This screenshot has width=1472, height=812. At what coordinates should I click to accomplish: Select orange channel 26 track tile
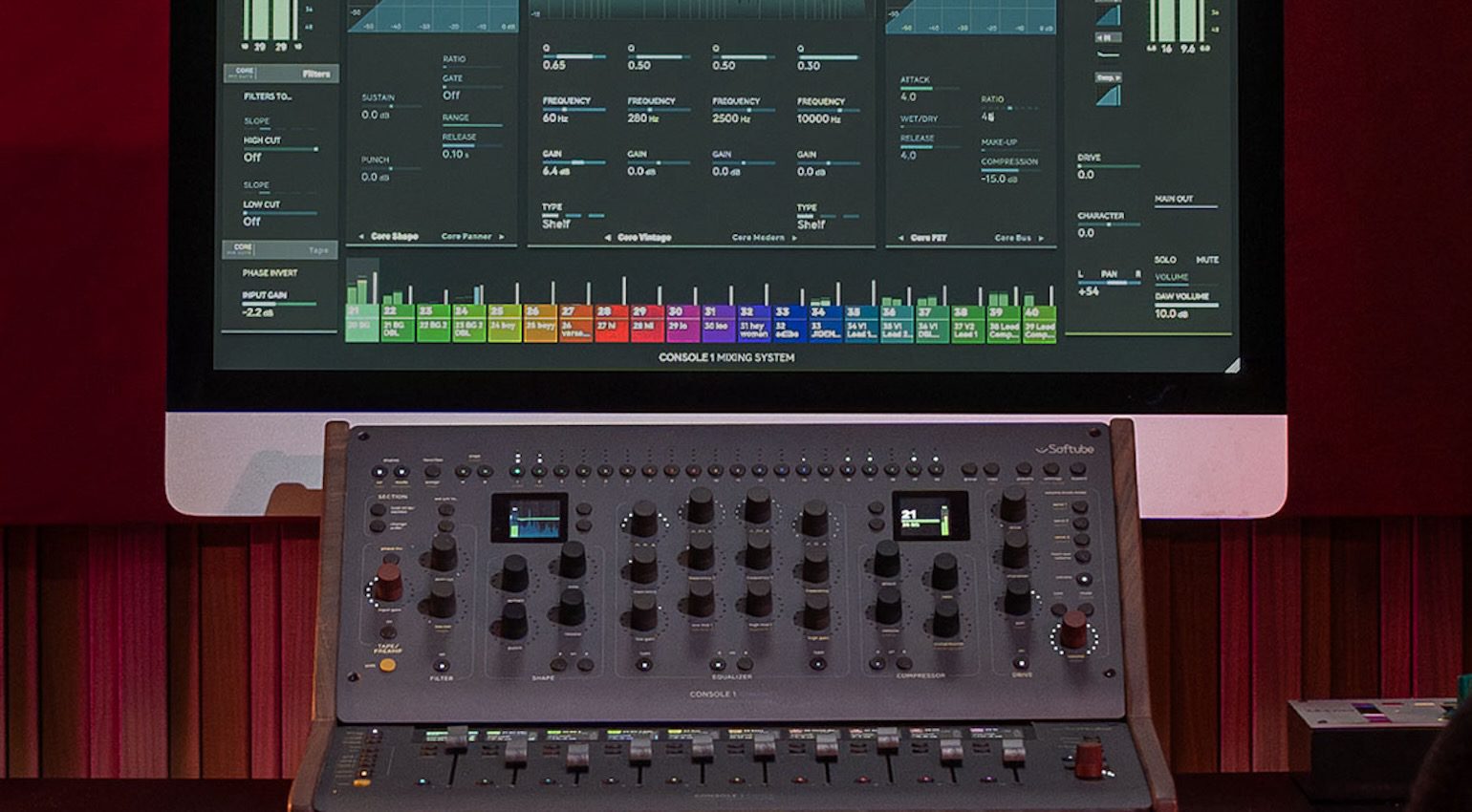point(540,323)
